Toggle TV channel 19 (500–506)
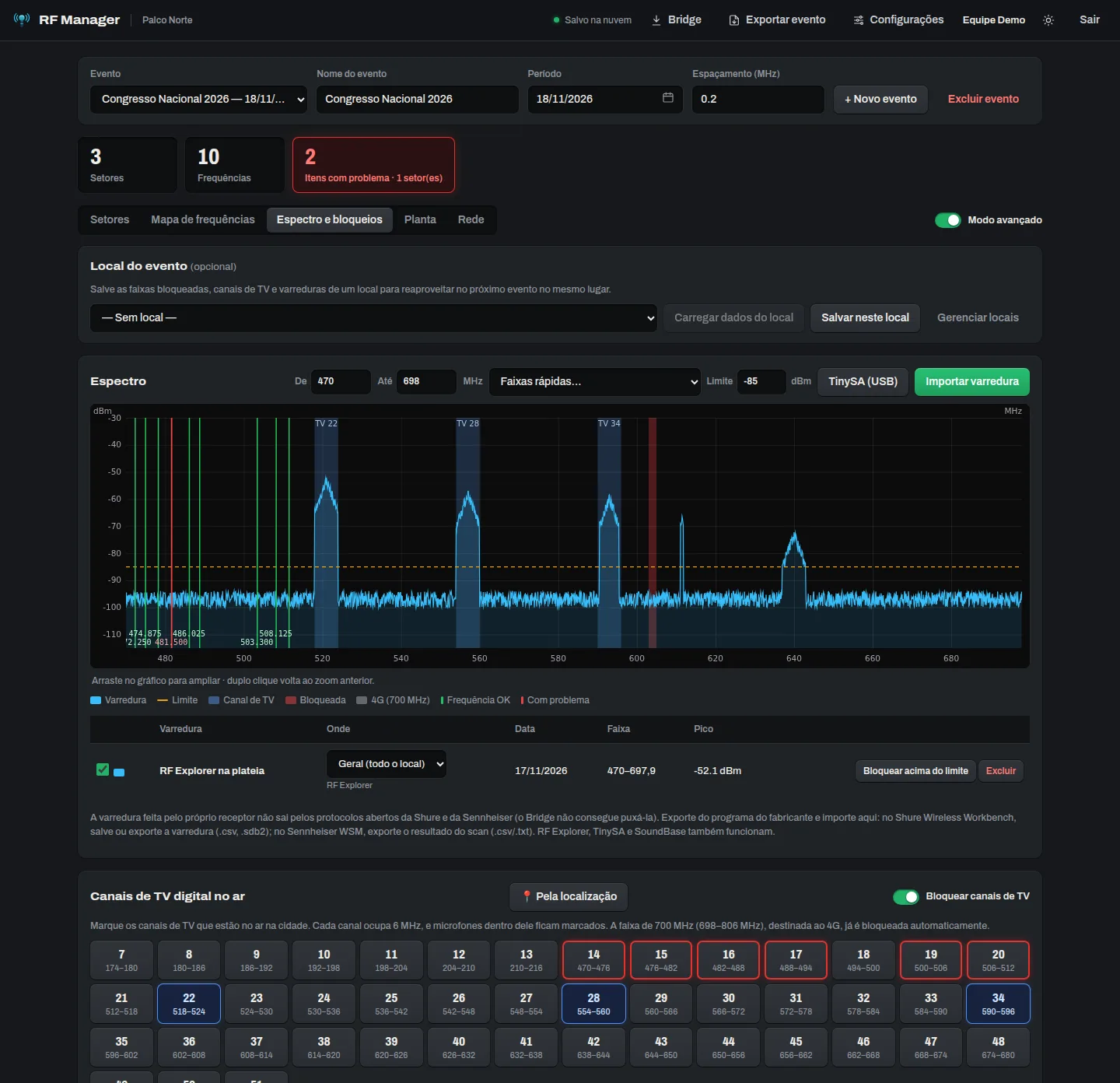 pos(931,960)
